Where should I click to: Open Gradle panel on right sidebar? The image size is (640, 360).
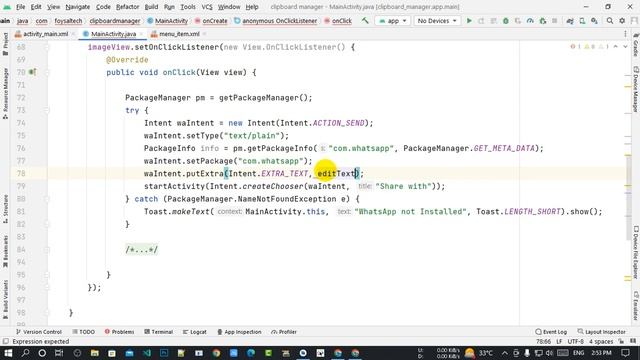(636, 44)
